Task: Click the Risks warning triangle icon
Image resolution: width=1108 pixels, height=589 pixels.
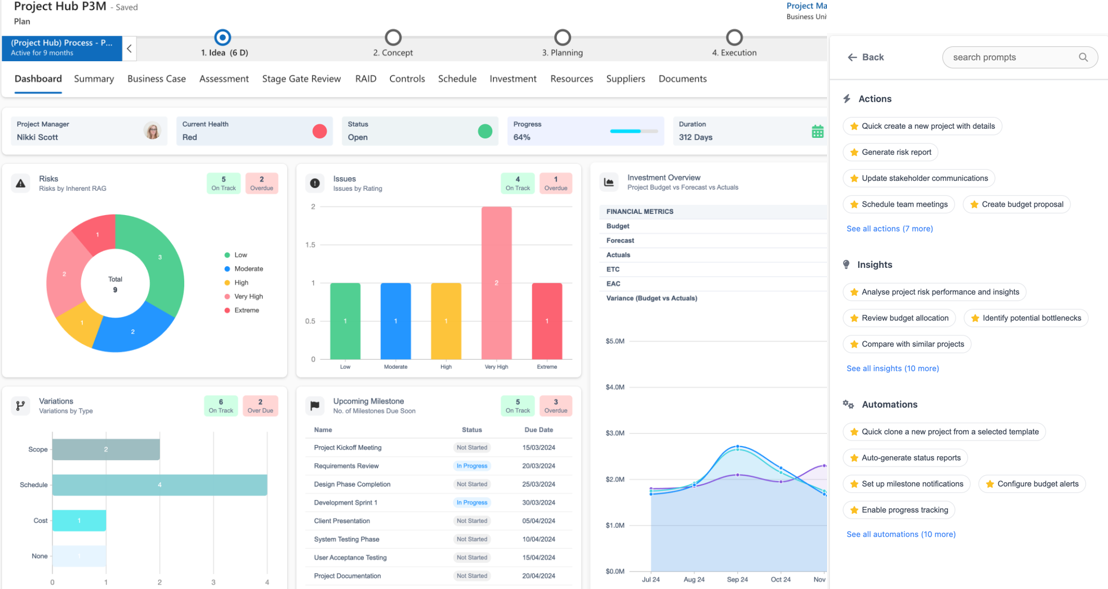Action: coord(20,184)
